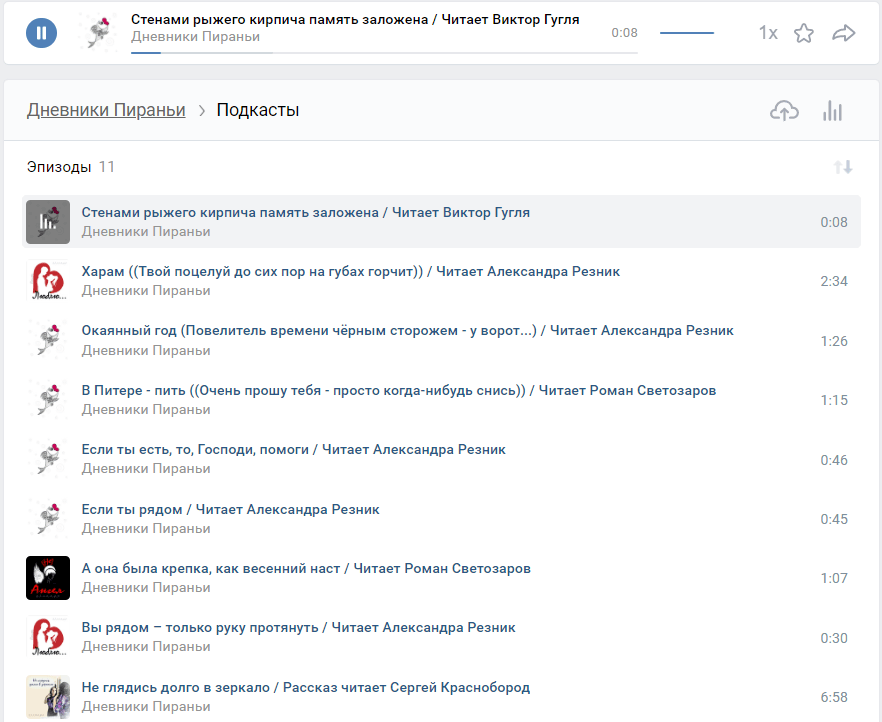Play Не глядись долго в зеркало thumbnail
882x722 pixels.
[48, 697]
